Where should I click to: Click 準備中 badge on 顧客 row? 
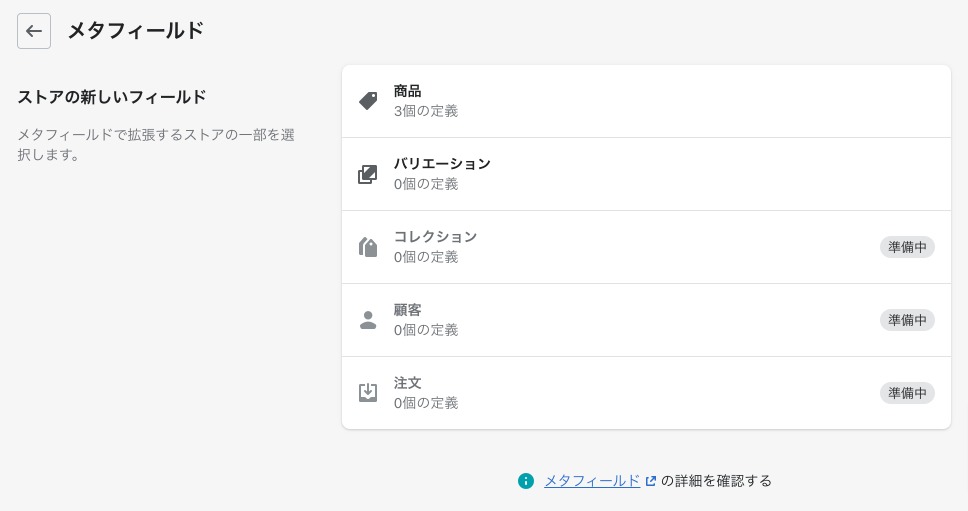click(x=907, y=320)
